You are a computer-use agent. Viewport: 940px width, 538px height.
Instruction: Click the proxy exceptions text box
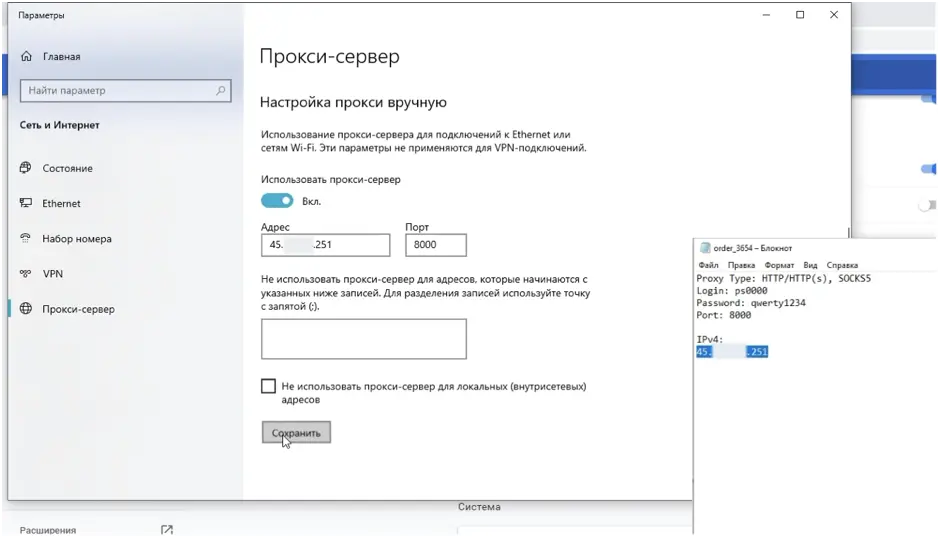(364, 339)
